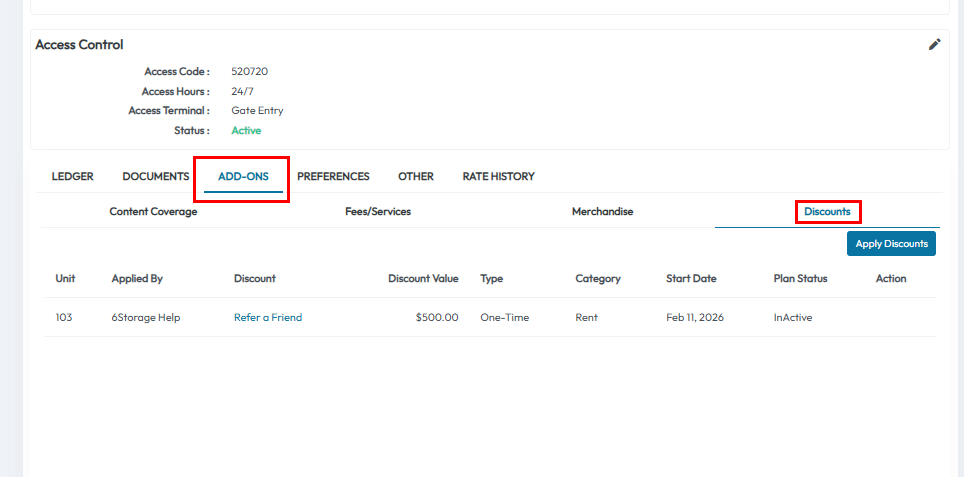
Task: Click the Discount Value column header
Action: click(x=423, y=279)
